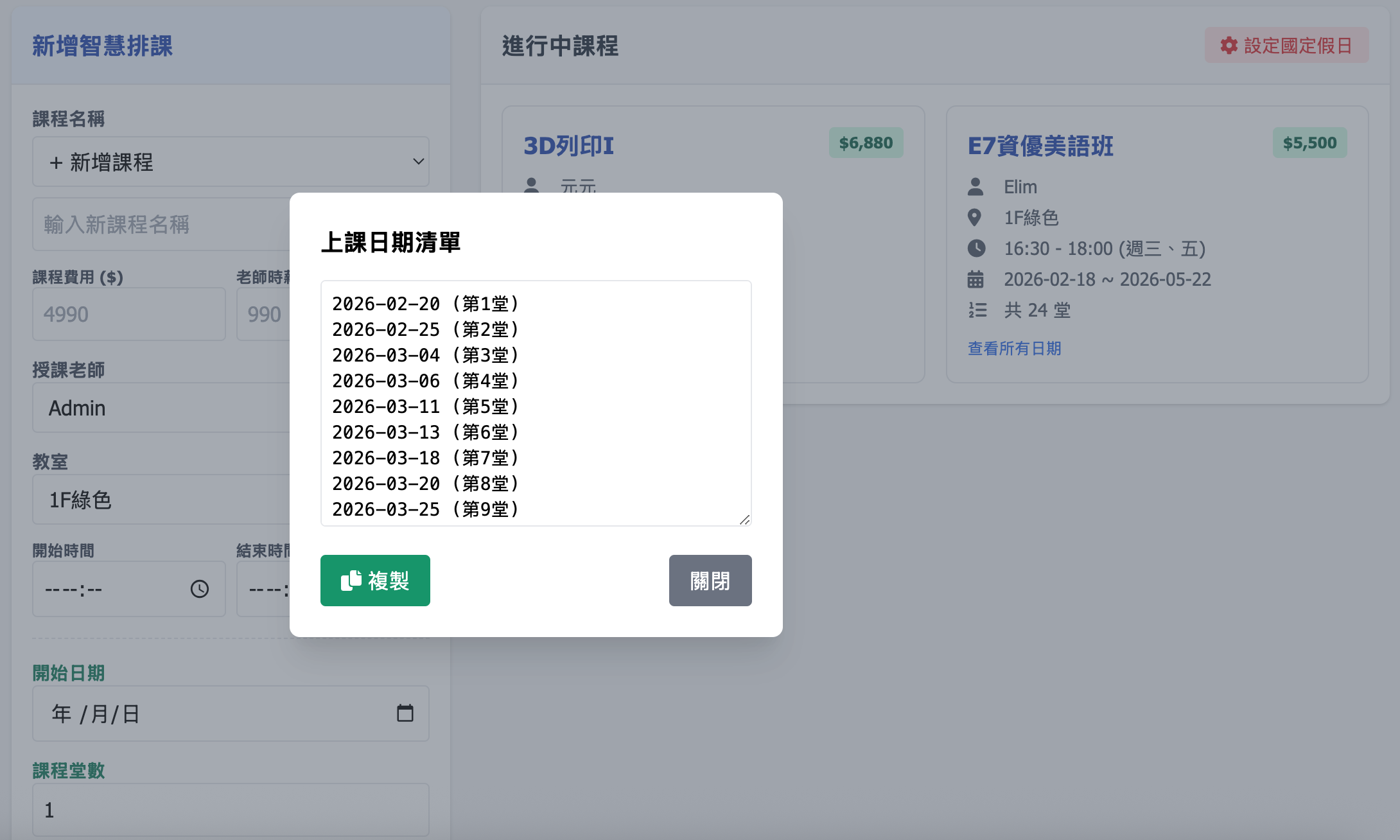Click the 輸入新課程名稱 input field

click(161, 225)
